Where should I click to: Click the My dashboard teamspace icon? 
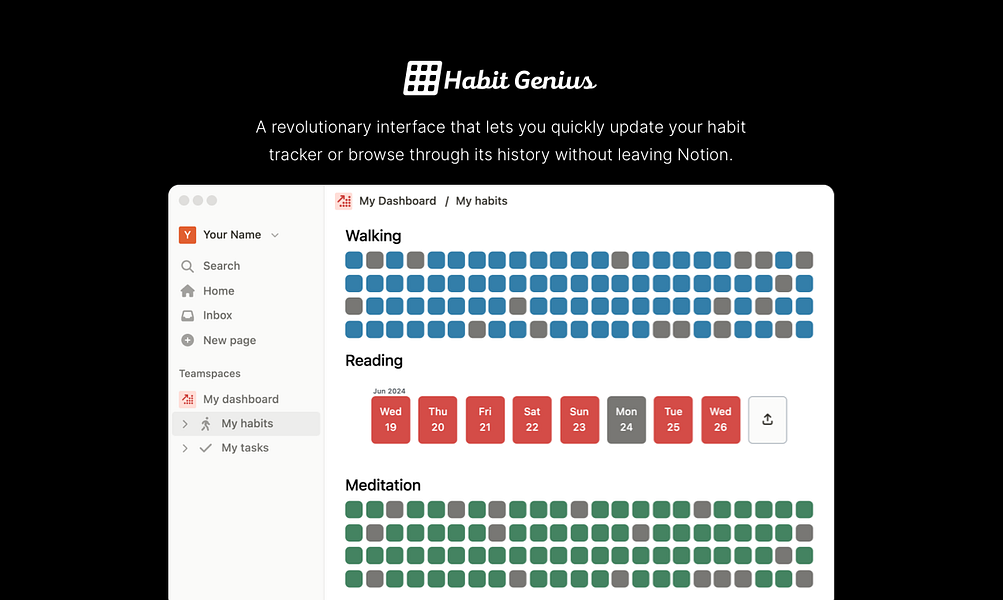coord(187,399)
